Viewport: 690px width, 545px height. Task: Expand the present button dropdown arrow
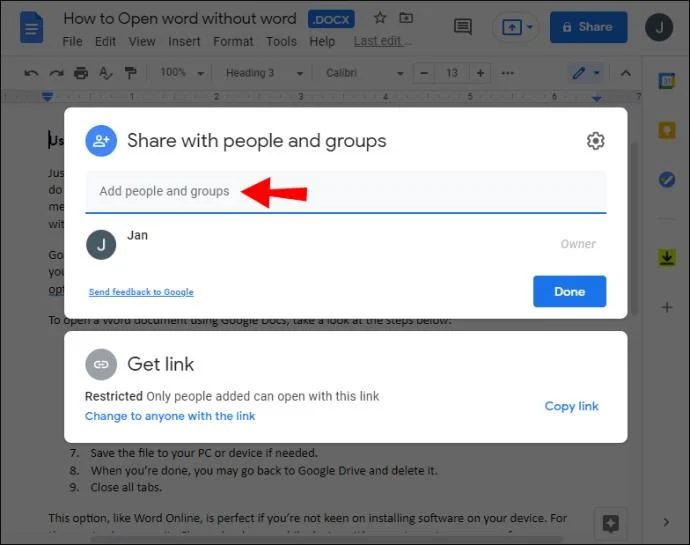(x=530, y=27)
